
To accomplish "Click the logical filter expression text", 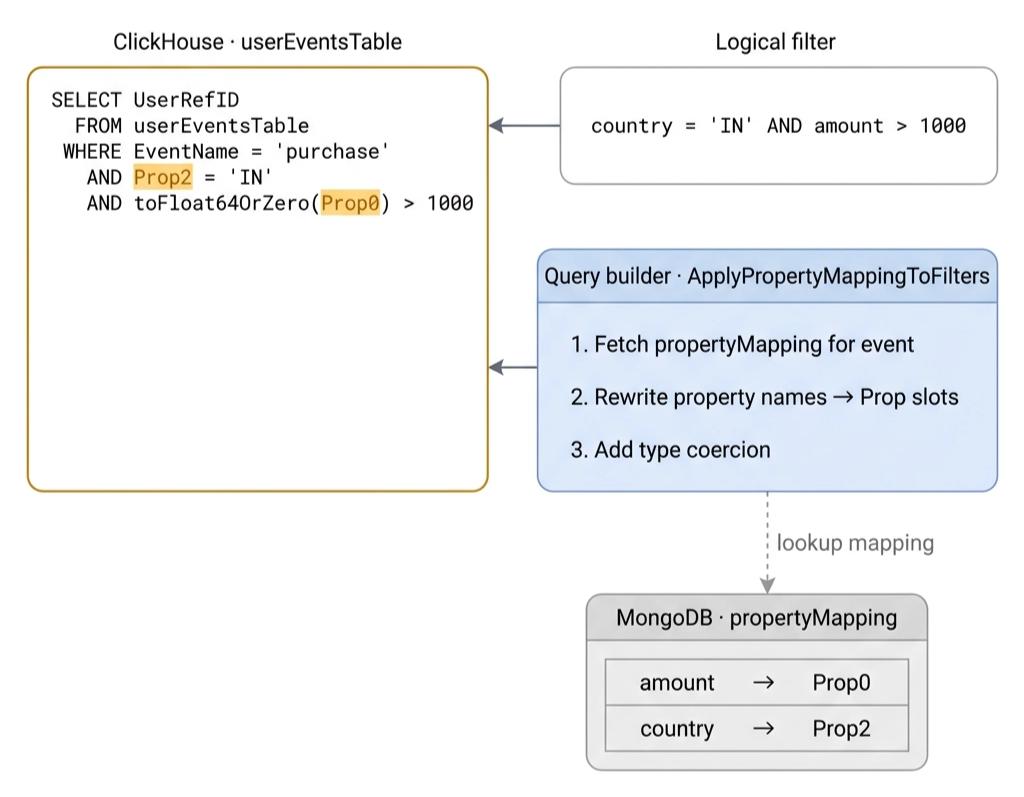I will click(778, 125).
